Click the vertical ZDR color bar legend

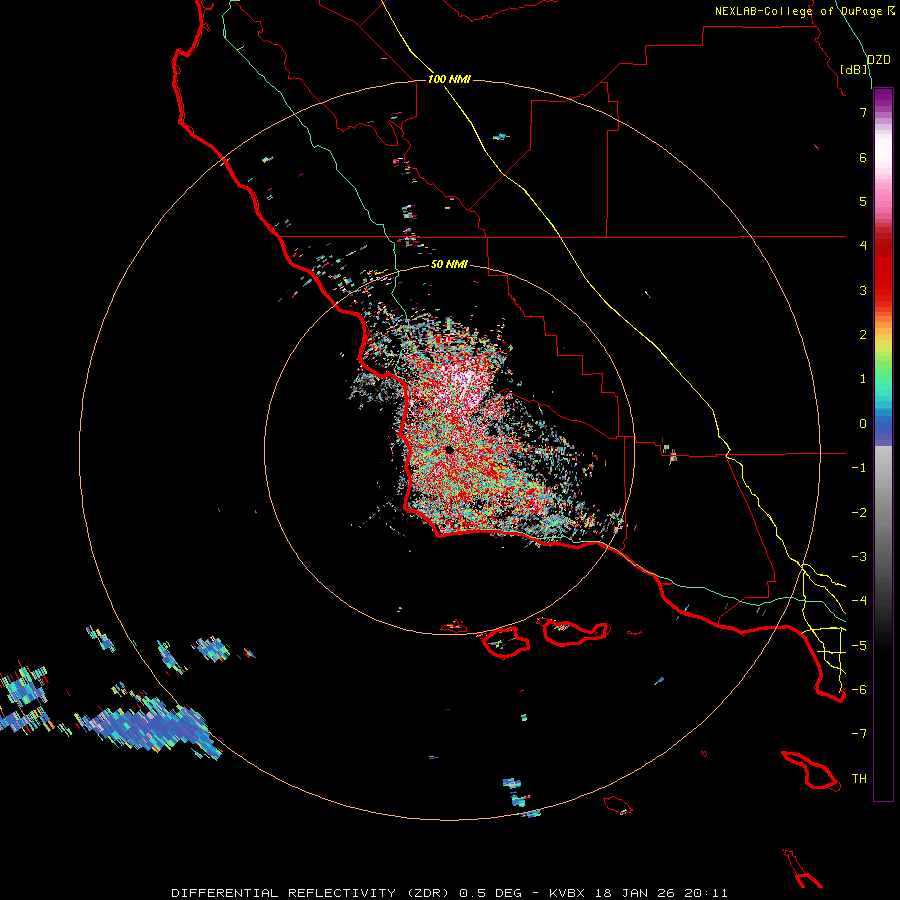[x=883, y=445]
